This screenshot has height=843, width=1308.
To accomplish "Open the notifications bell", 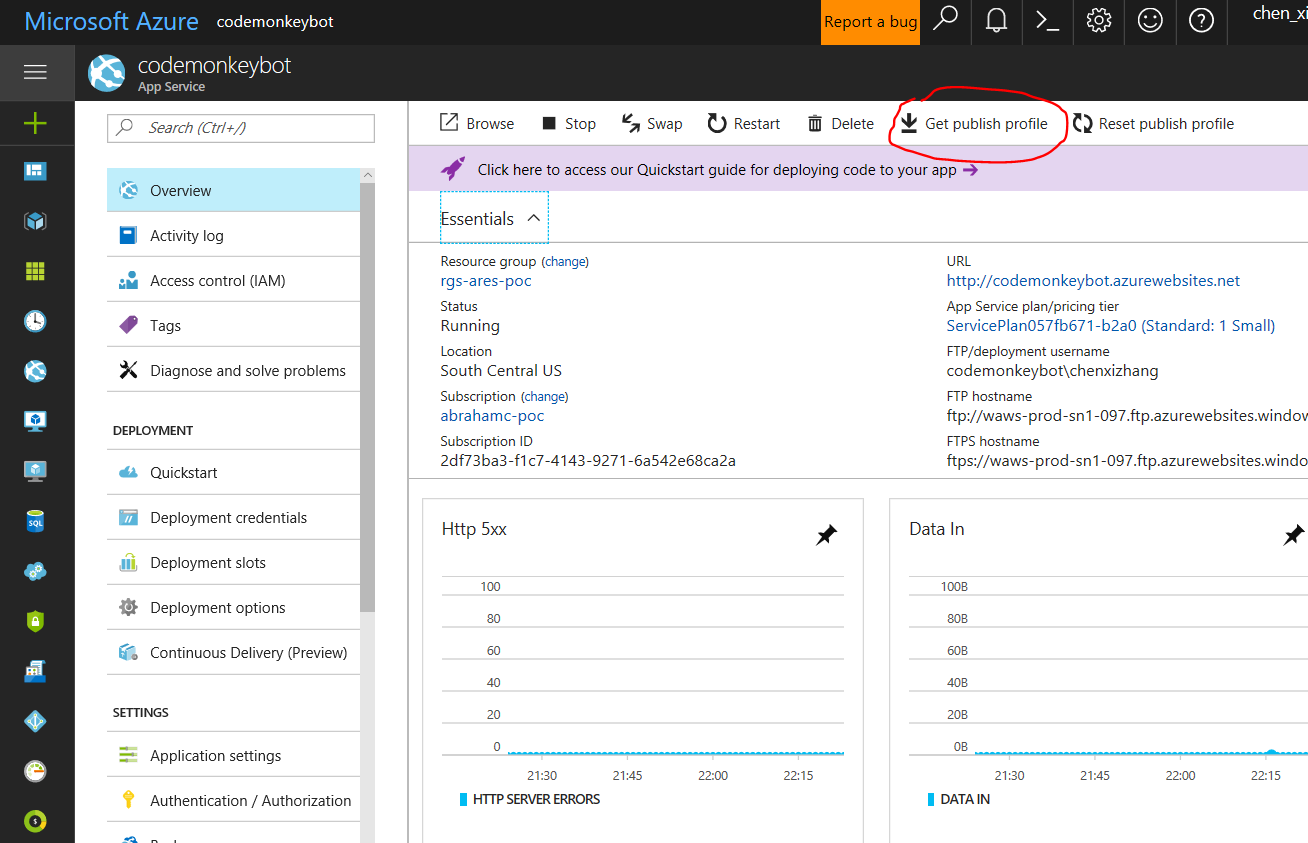I will (x=996, y=21).
